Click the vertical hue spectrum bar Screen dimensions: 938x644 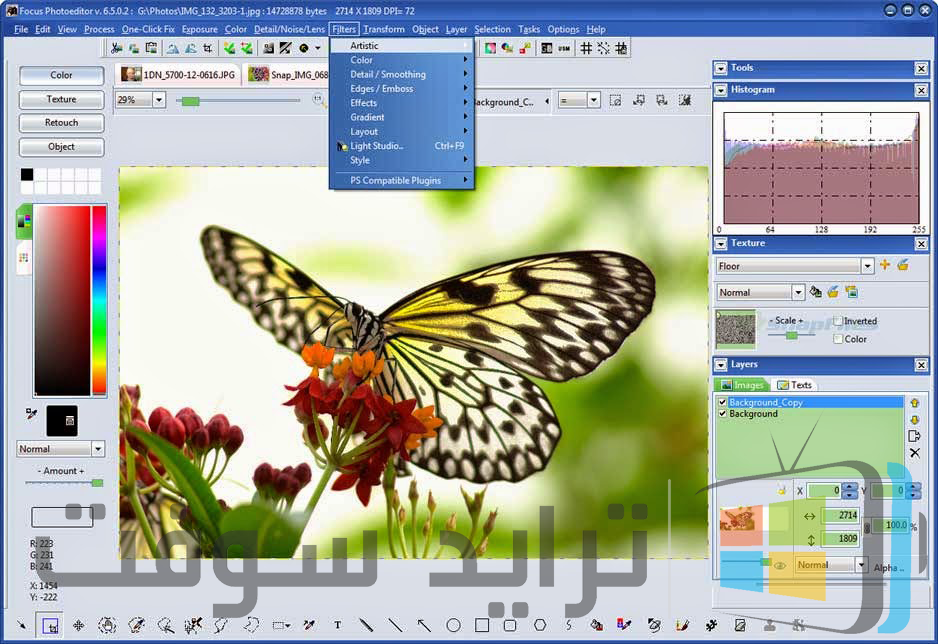[99, 300]
